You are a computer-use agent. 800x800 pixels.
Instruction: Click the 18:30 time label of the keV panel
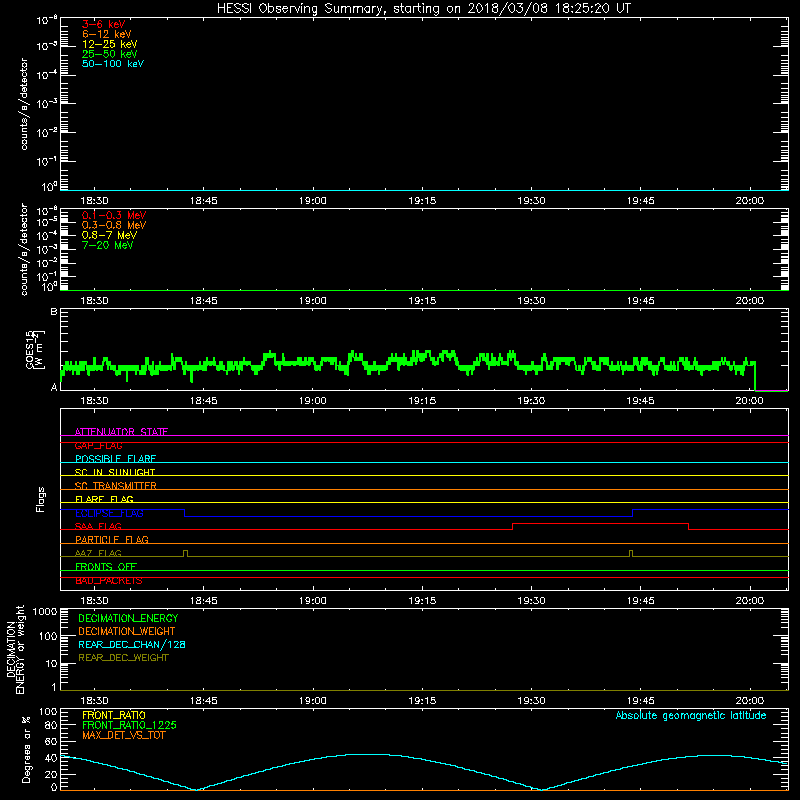click(94, 201)
